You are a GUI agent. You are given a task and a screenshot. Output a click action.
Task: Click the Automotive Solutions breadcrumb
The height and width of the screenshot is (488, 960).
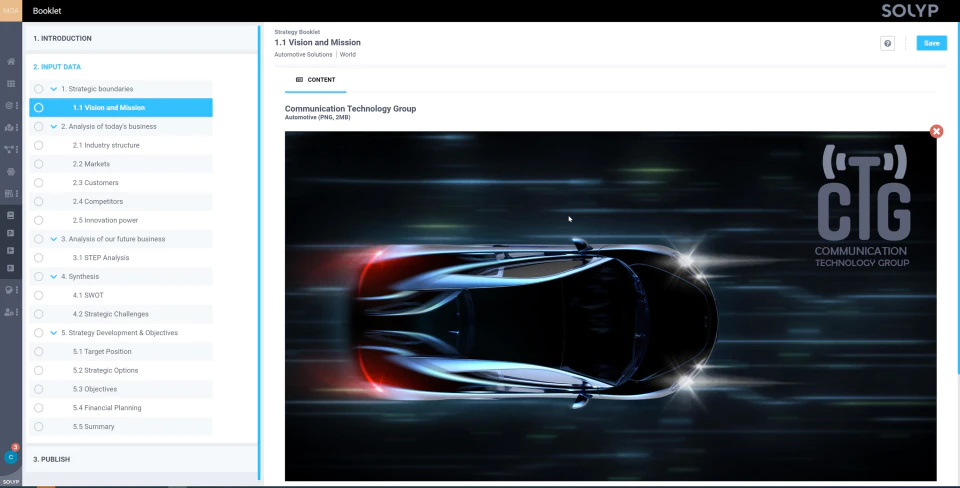coord(303,54)
